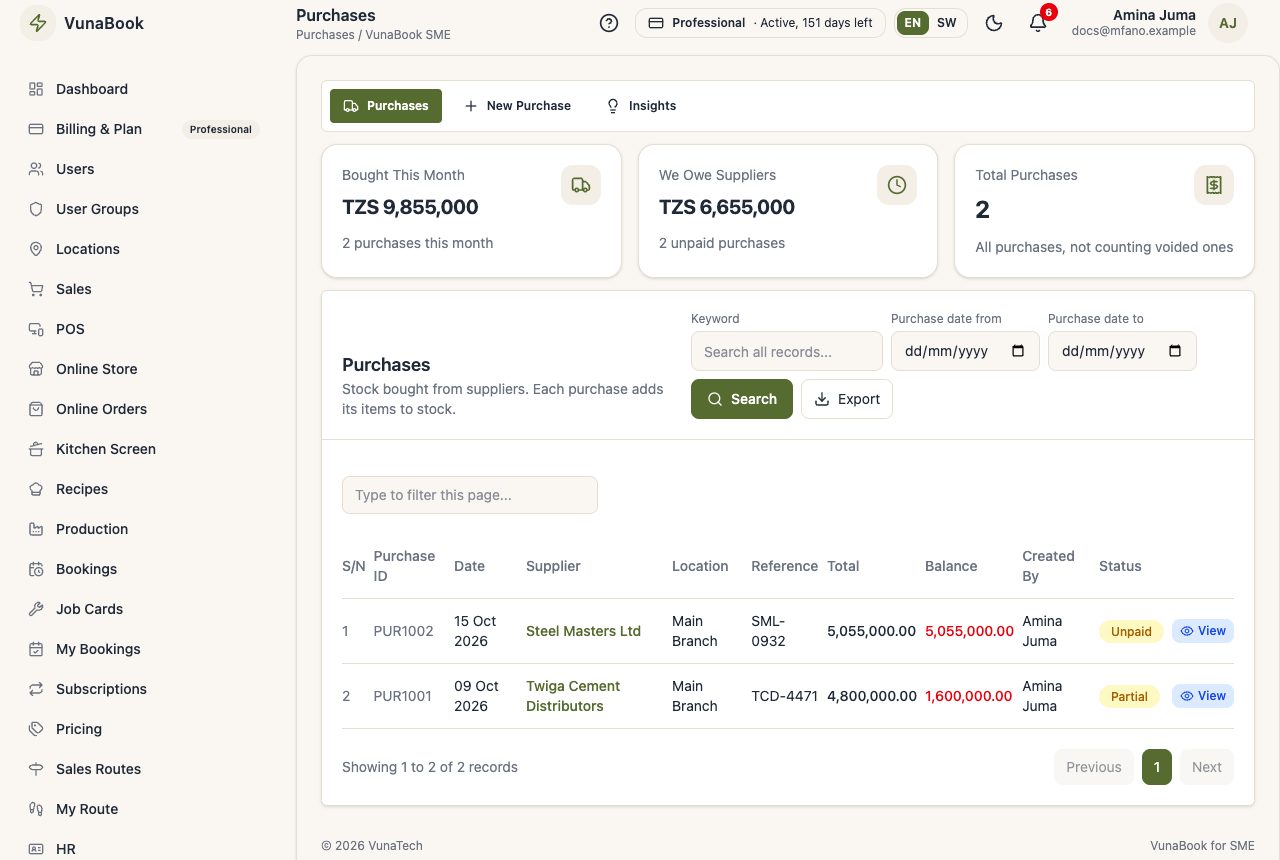Click the VunaBook lightning logo icon
1280x860 pixels.
point(38,23)
